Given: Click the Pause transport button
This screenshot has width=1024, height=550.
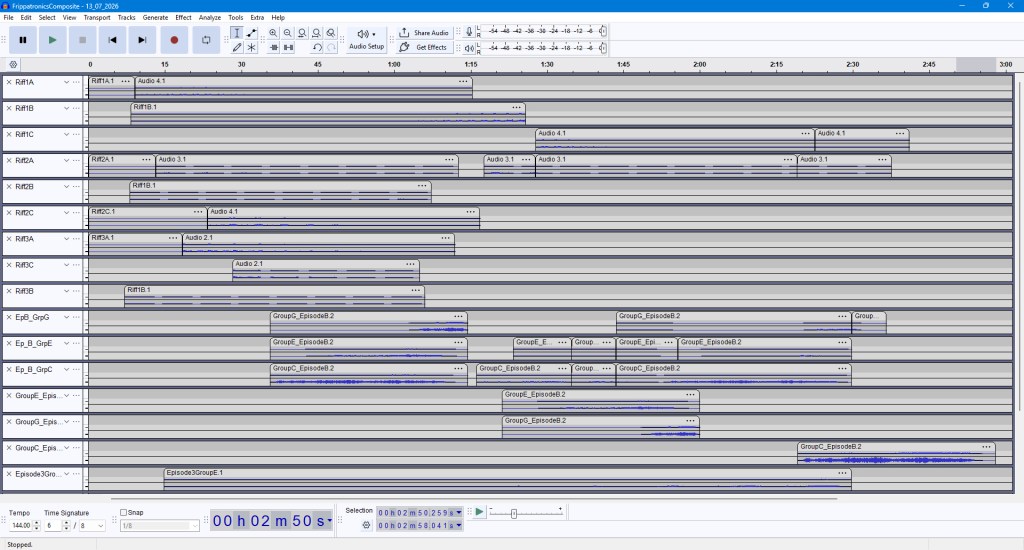Looking at the screenshot, I should click(23, 40).
